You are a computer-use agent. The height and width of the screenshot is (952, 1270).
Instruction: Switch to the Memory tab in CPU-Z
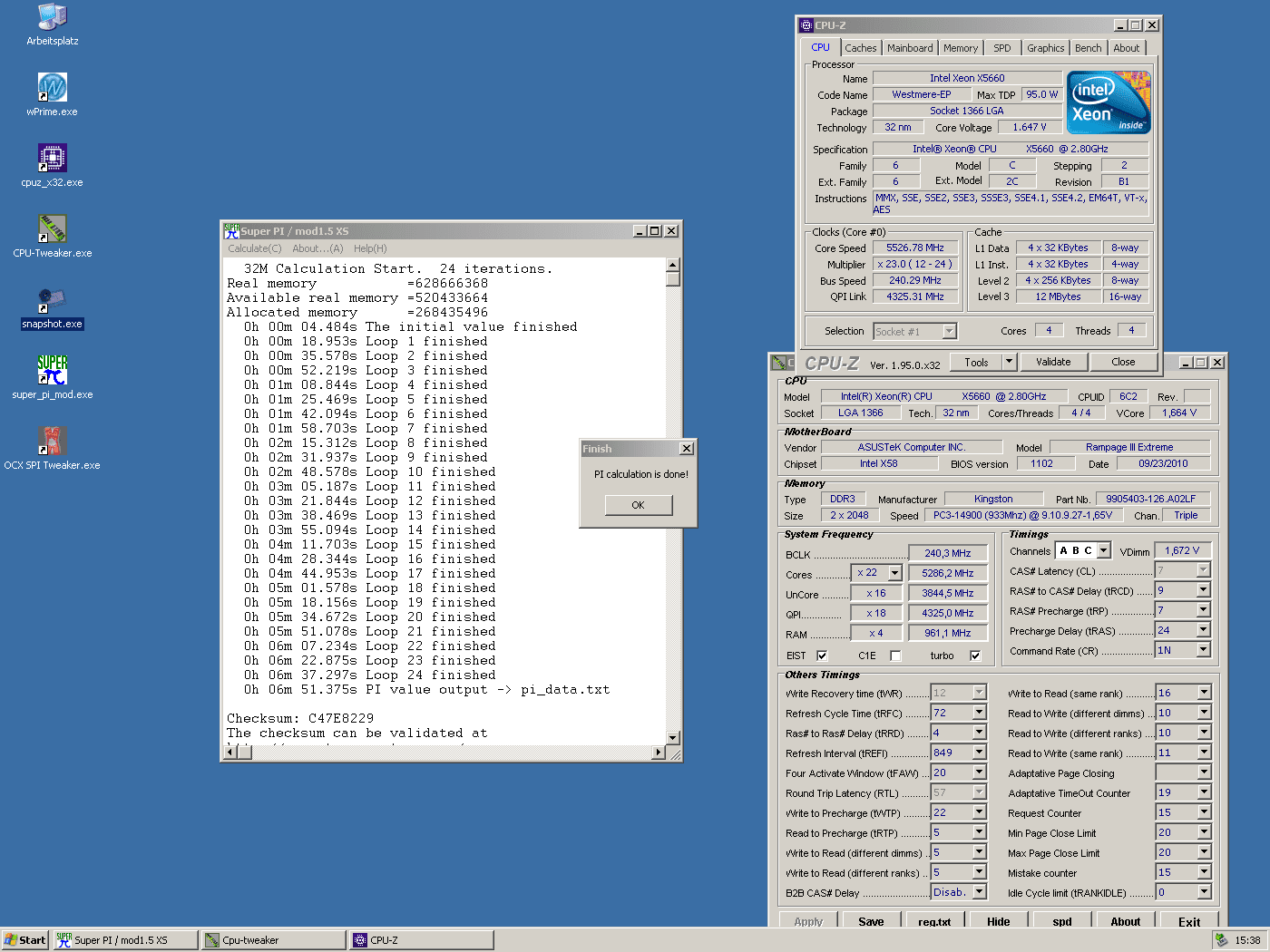960,48
